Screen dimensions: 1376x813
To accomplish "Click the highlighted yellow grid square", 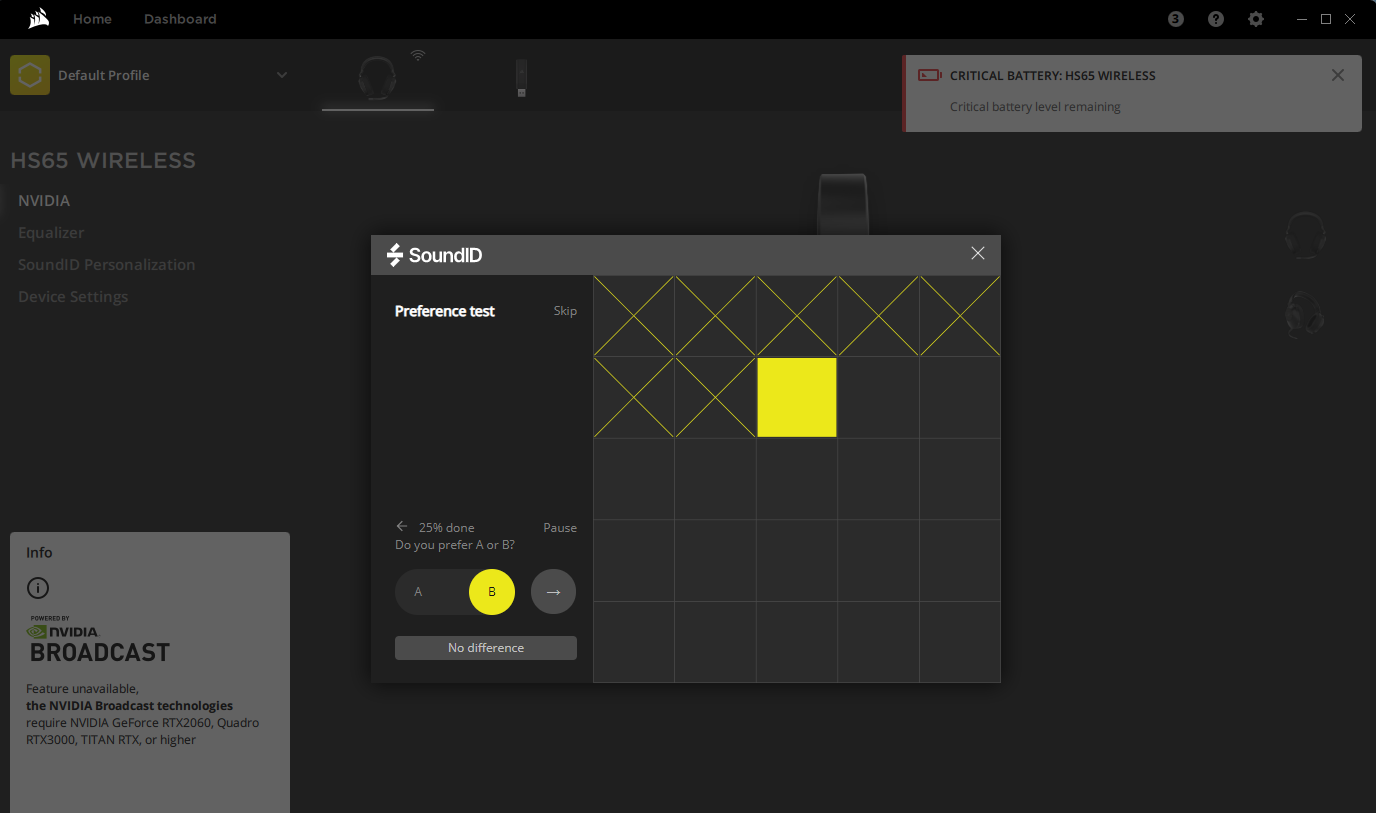I will click(797, 397).
